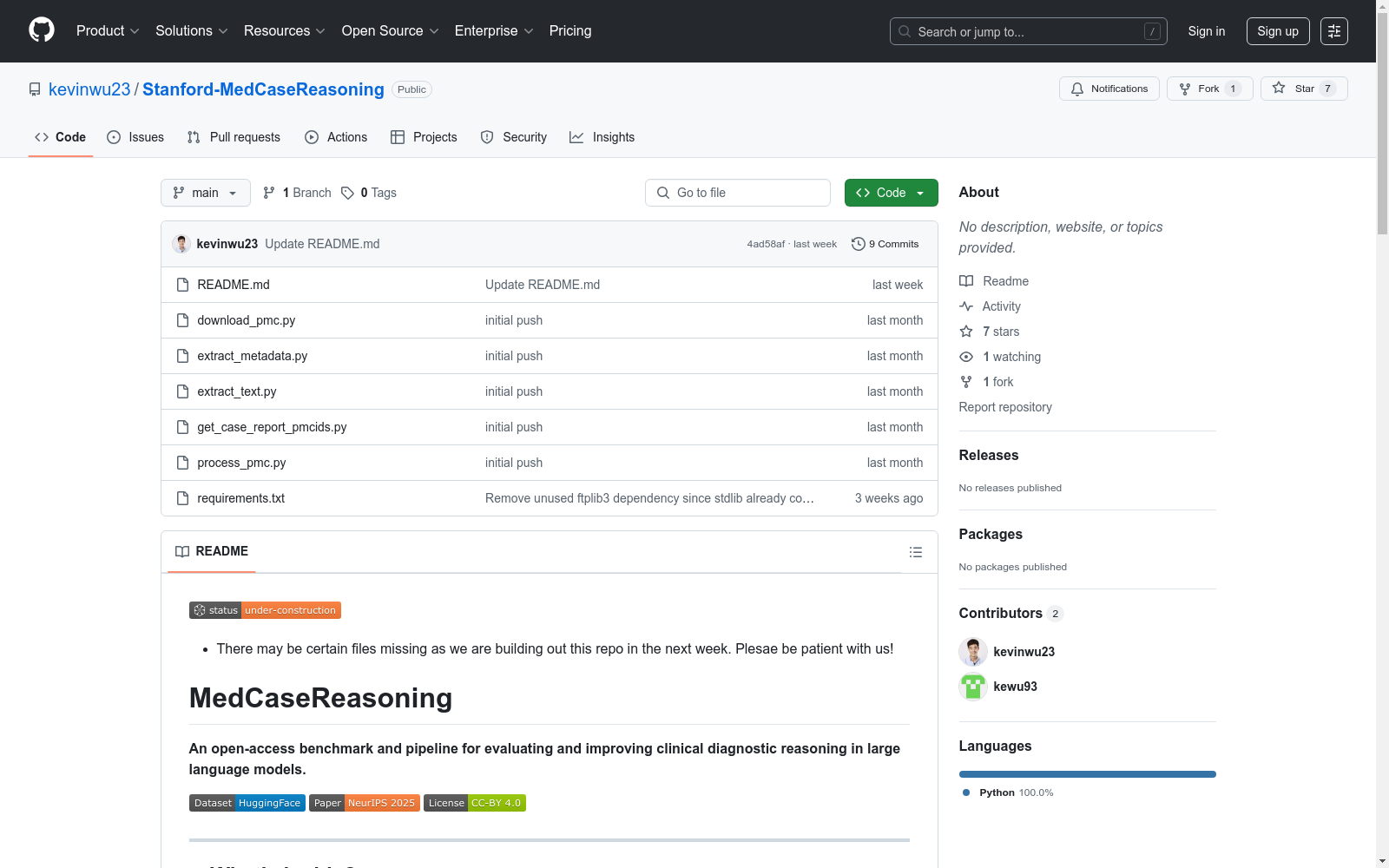1389x868 pixels.
Task: Expand the Product menu
Action: [x=108, y=31]
